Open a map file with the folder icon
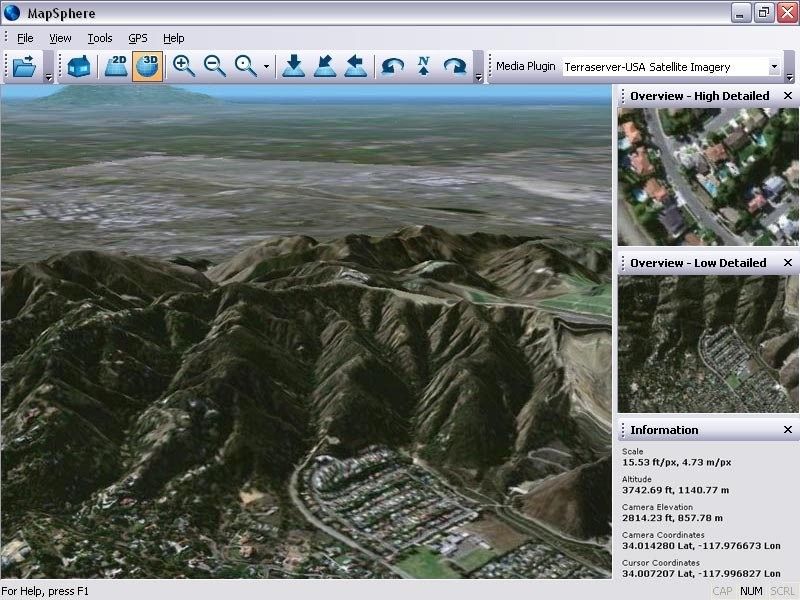The width and height of the screenshot is (800, 600). coord(25,66)
